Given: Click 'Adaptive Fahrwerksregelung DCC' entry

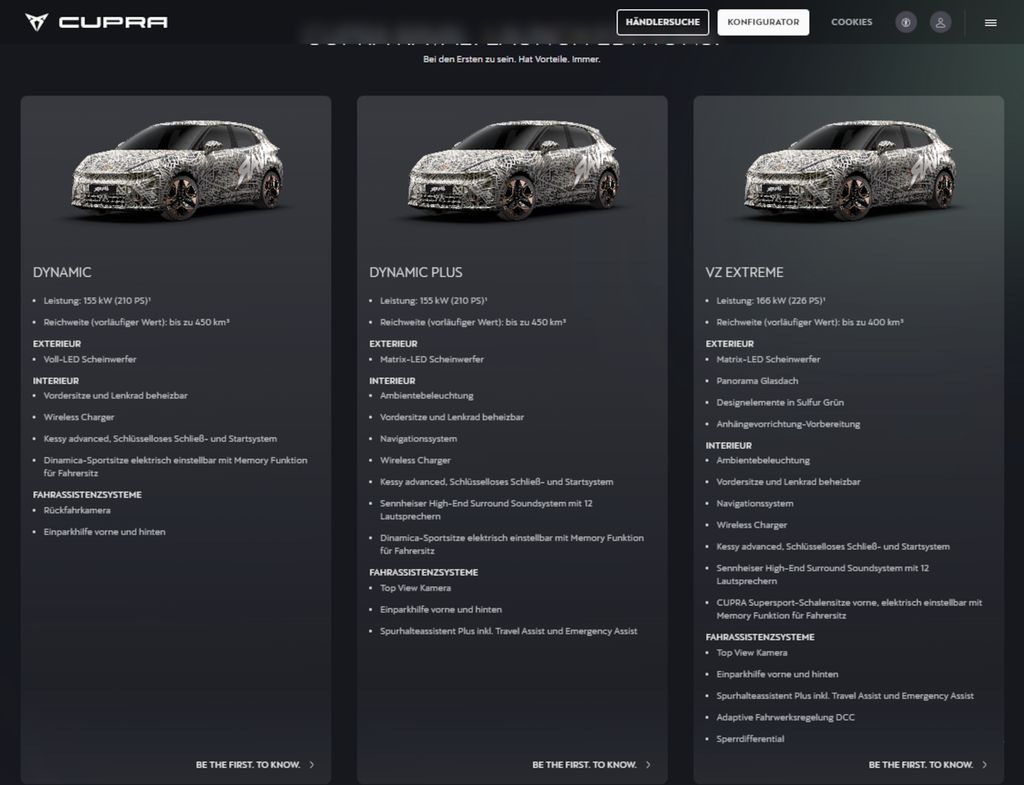Looking at the screenshot, I should tap(785, 717).
